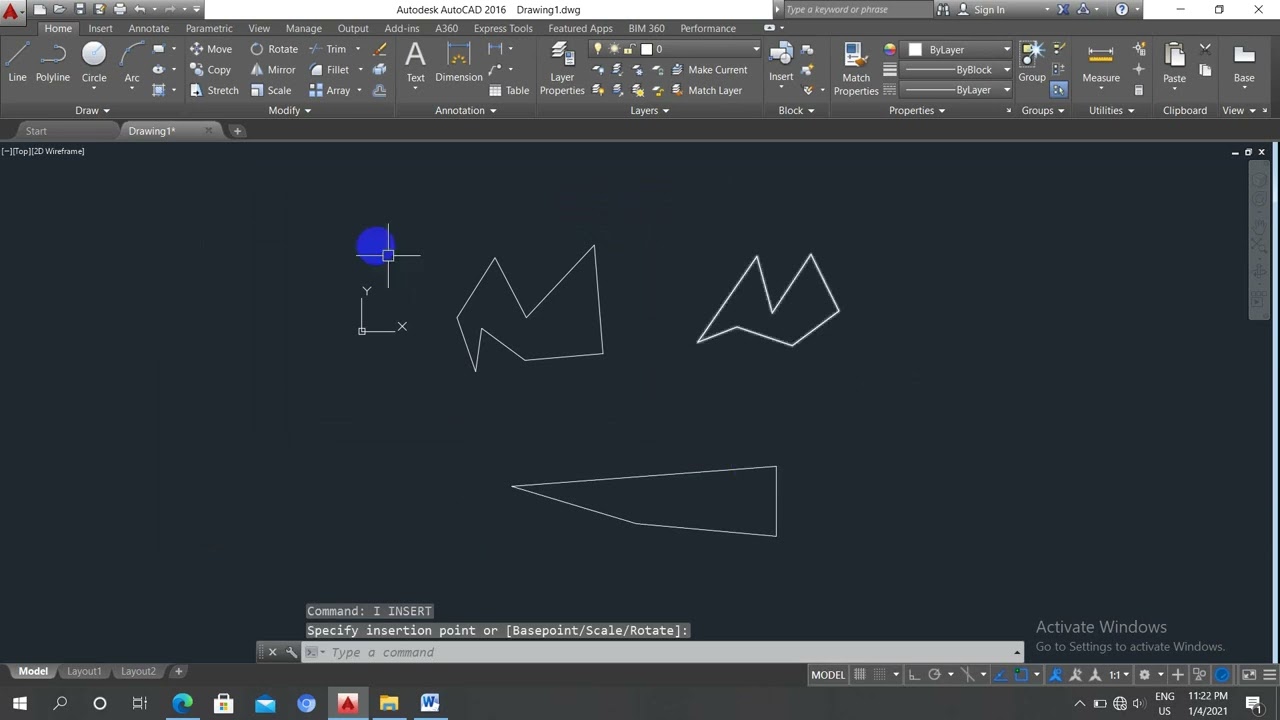Open the Insert ribbon tab
Viewport: 1280px width, 720px height.
tap(100, 28)
